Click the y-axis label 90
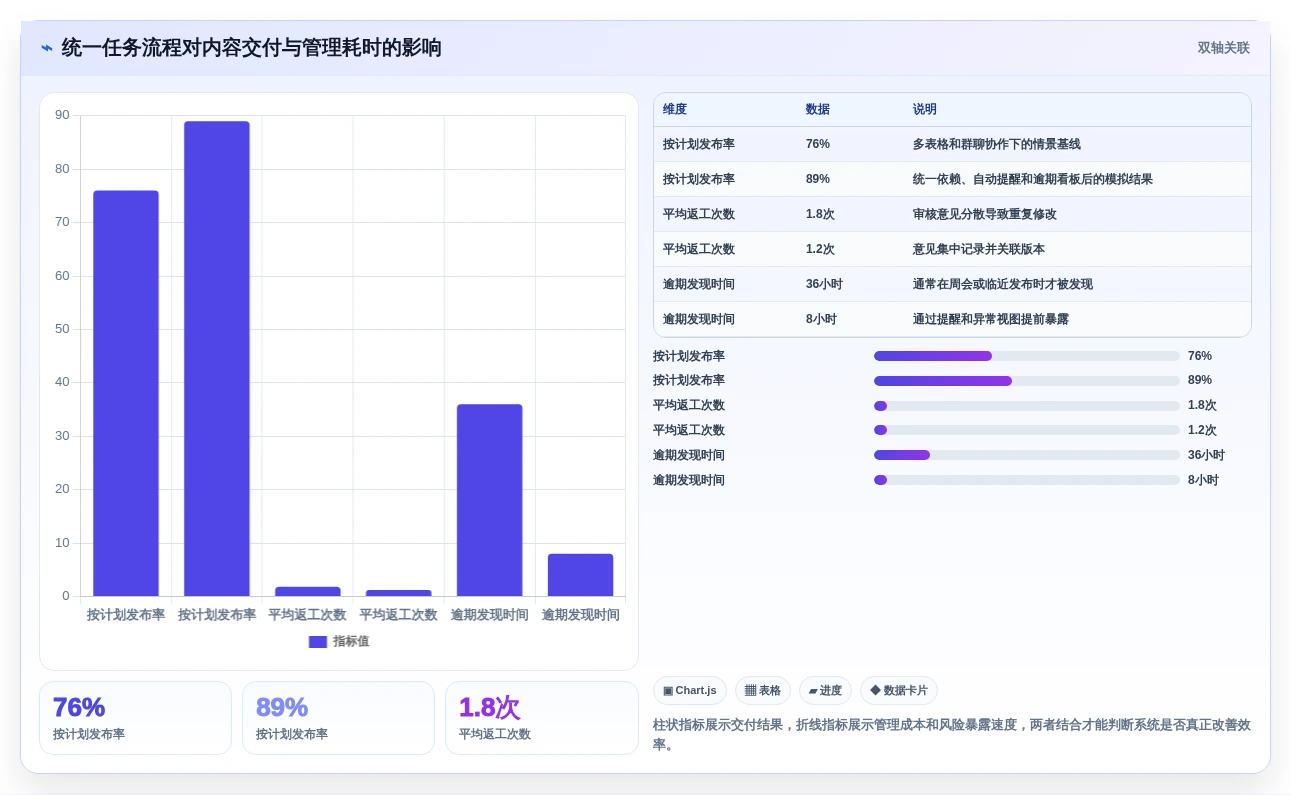The height and width of the screenshot is (795, 1291). tap(63, 115)
